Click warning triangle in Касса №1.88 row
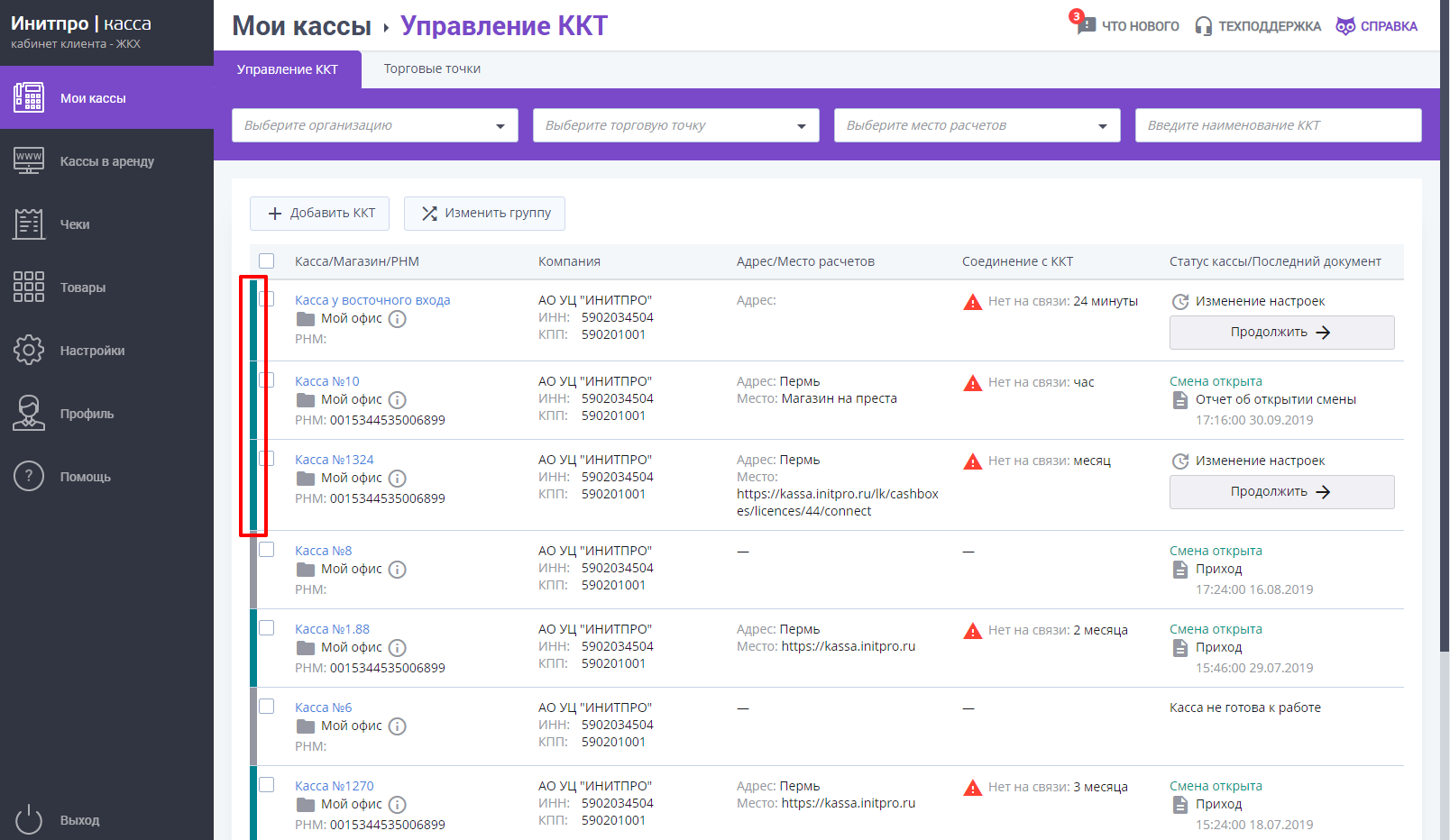 973,631
